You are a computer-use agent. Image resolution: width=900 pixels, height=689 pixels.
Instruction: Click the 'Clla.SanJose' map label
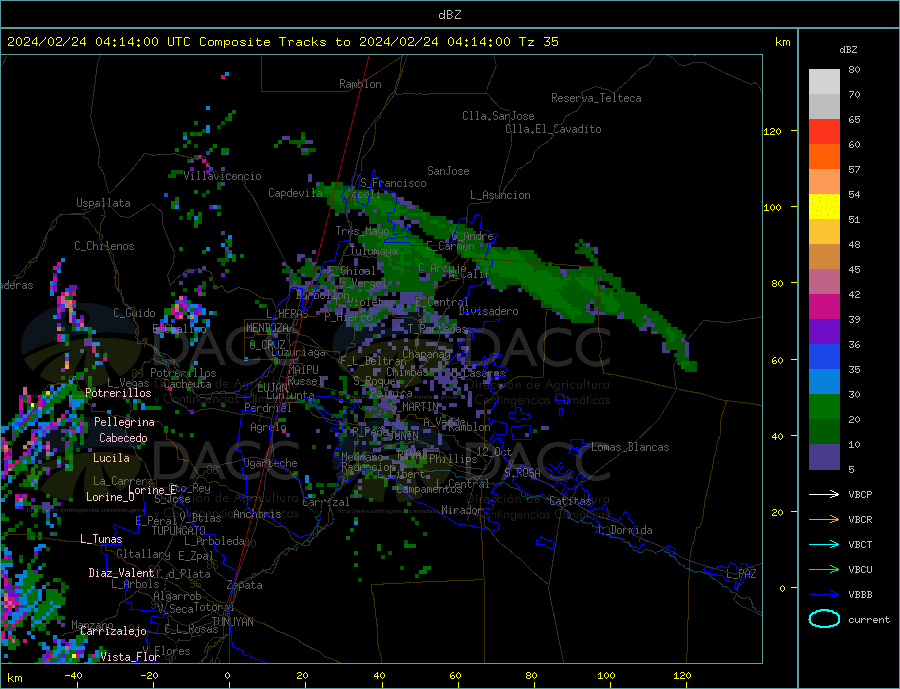coord(498,116)
